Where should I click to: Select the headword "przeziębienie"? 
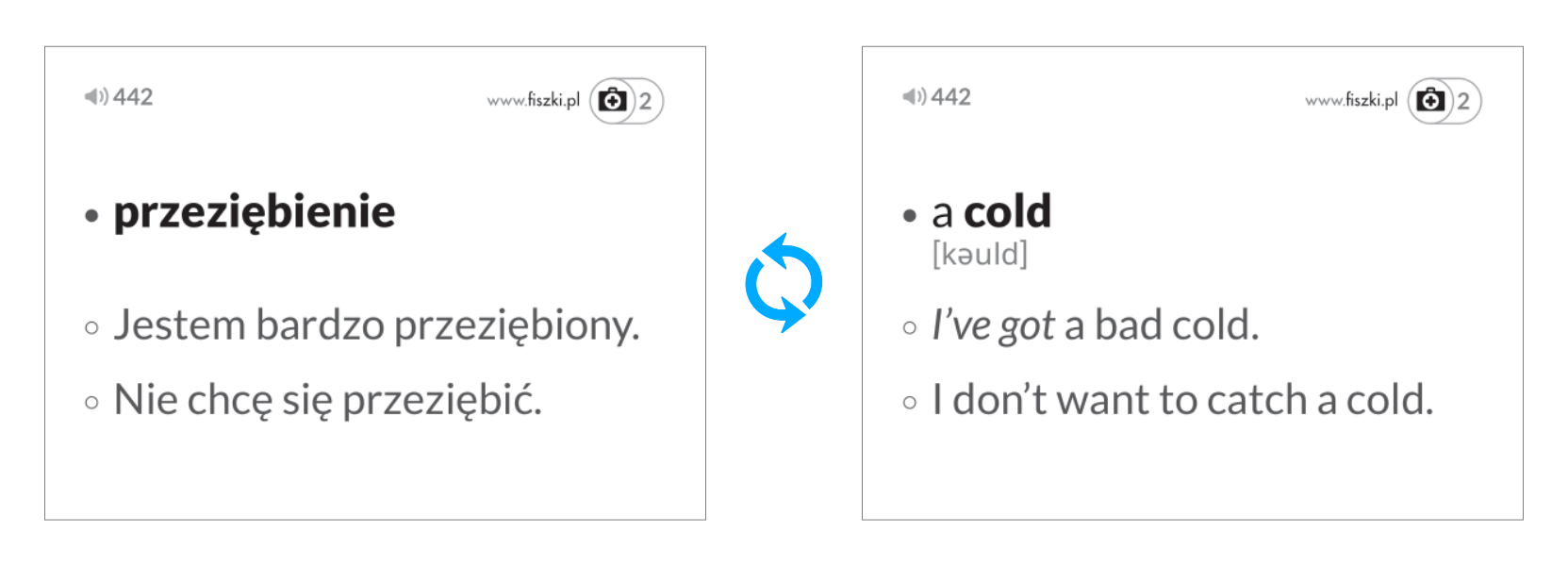coord(255,212)
